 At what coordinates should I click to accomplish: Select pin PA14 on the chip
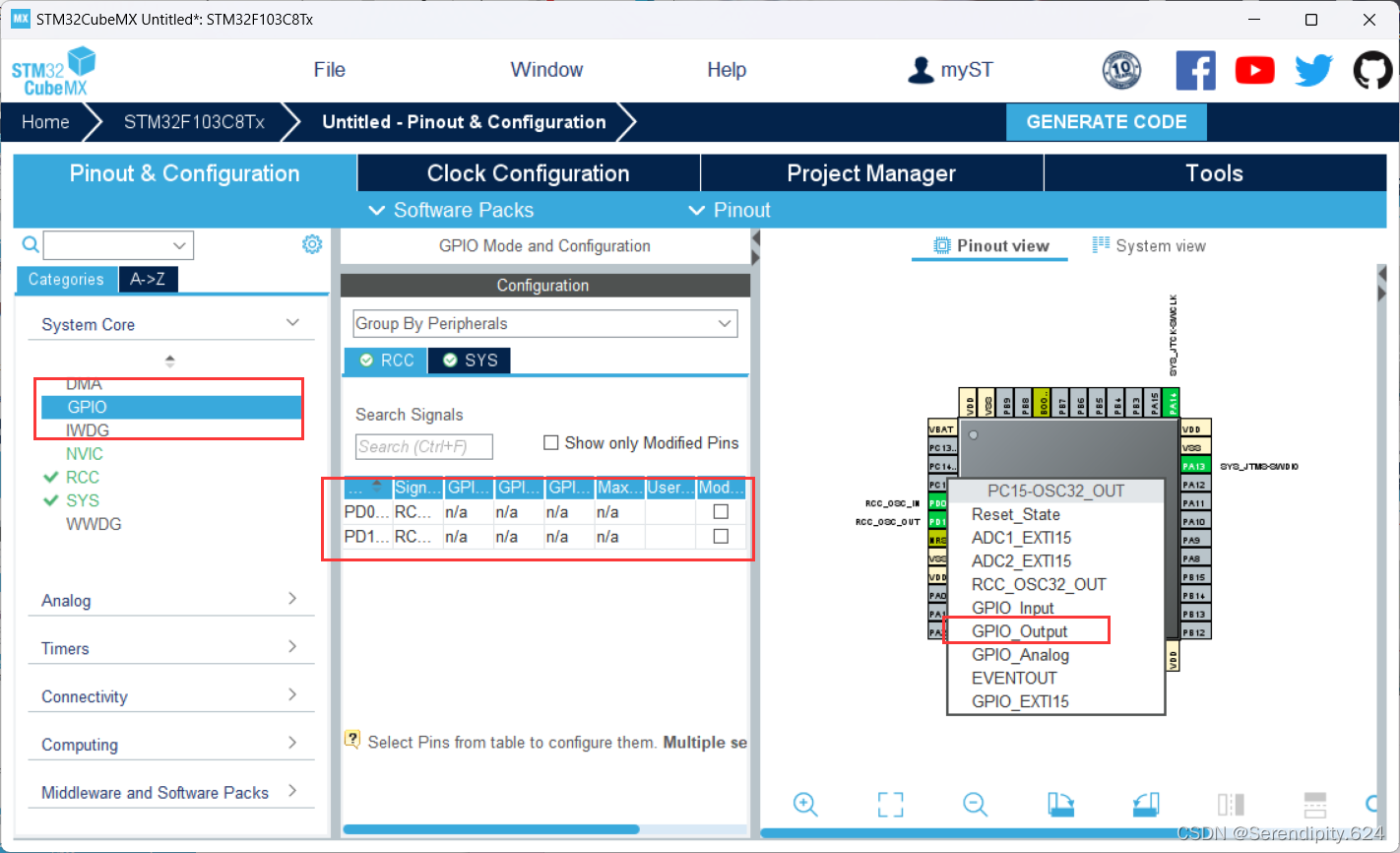[x=1171, y=403]
